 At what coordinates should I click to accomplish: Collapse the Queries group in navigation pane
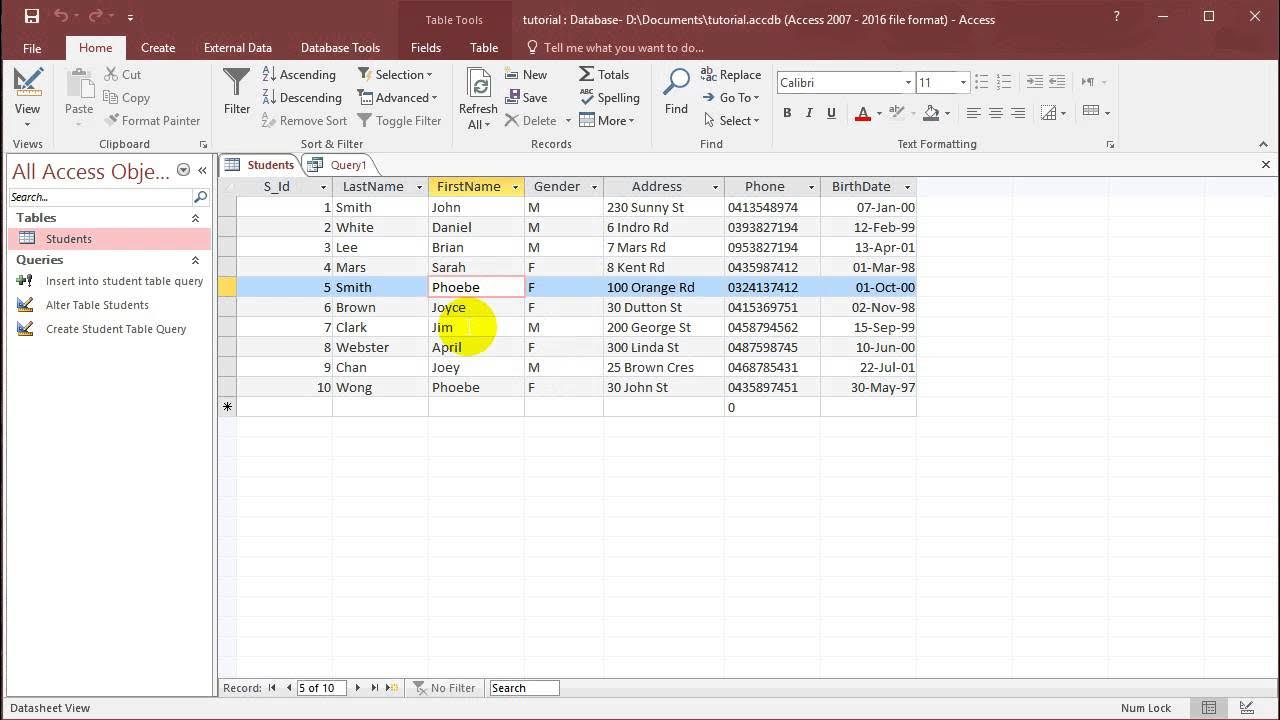click(195, 260)
